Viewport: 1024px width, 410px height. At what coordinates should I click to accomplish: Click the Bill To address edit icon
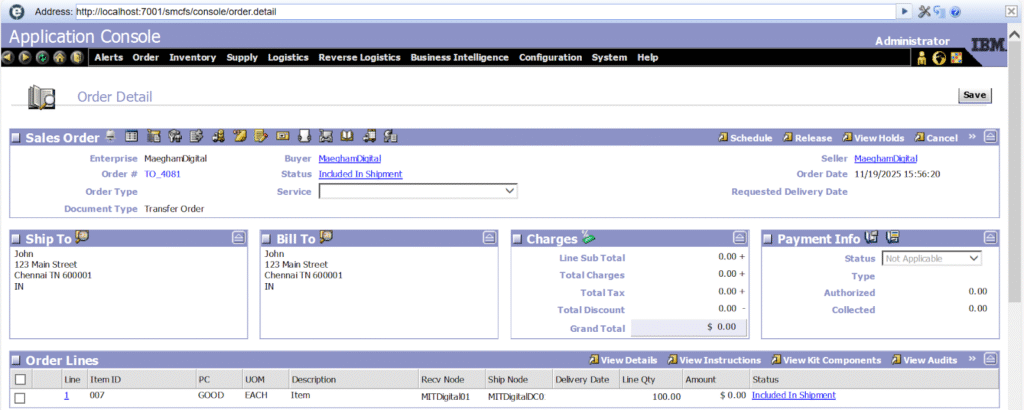(326, 238)
